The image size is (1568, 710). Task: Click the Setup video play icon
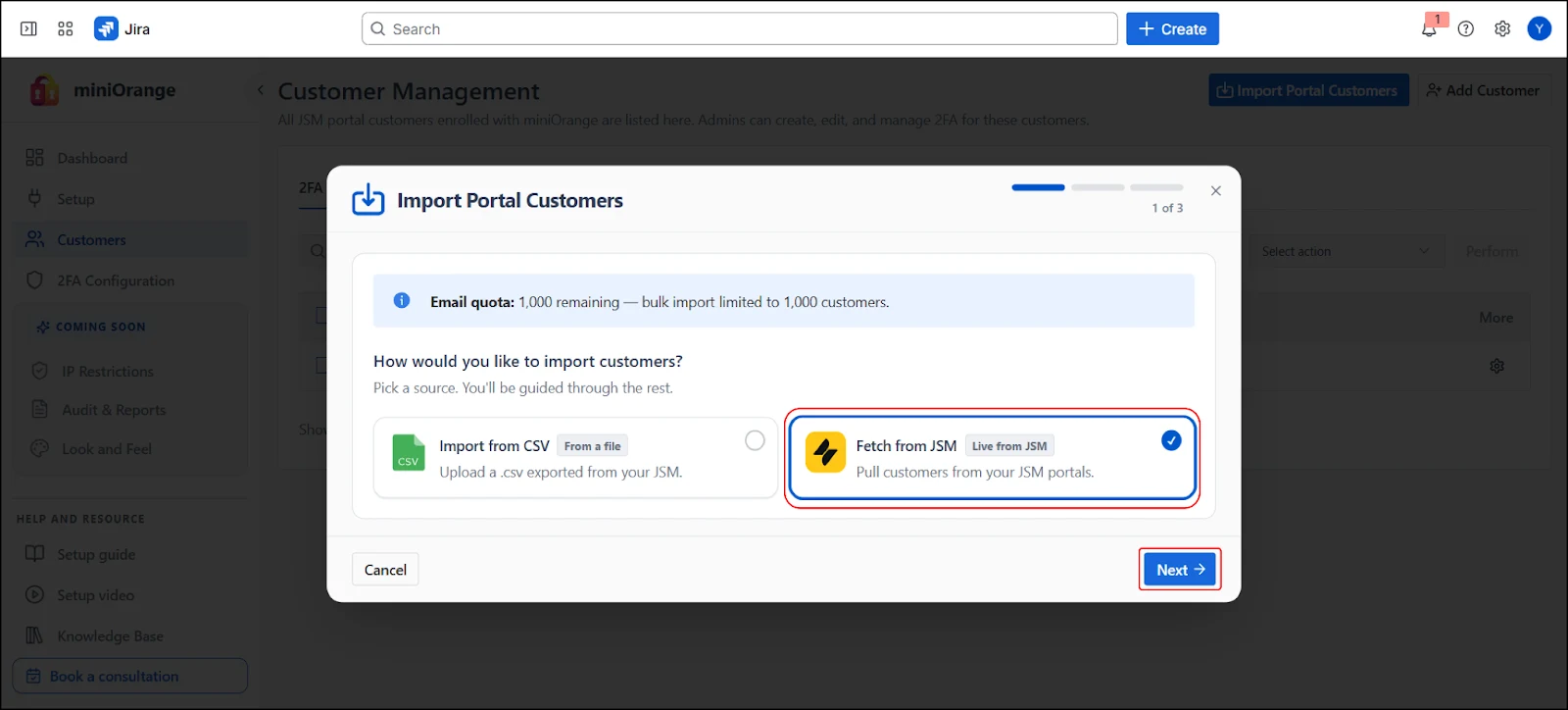click(35, 594)
